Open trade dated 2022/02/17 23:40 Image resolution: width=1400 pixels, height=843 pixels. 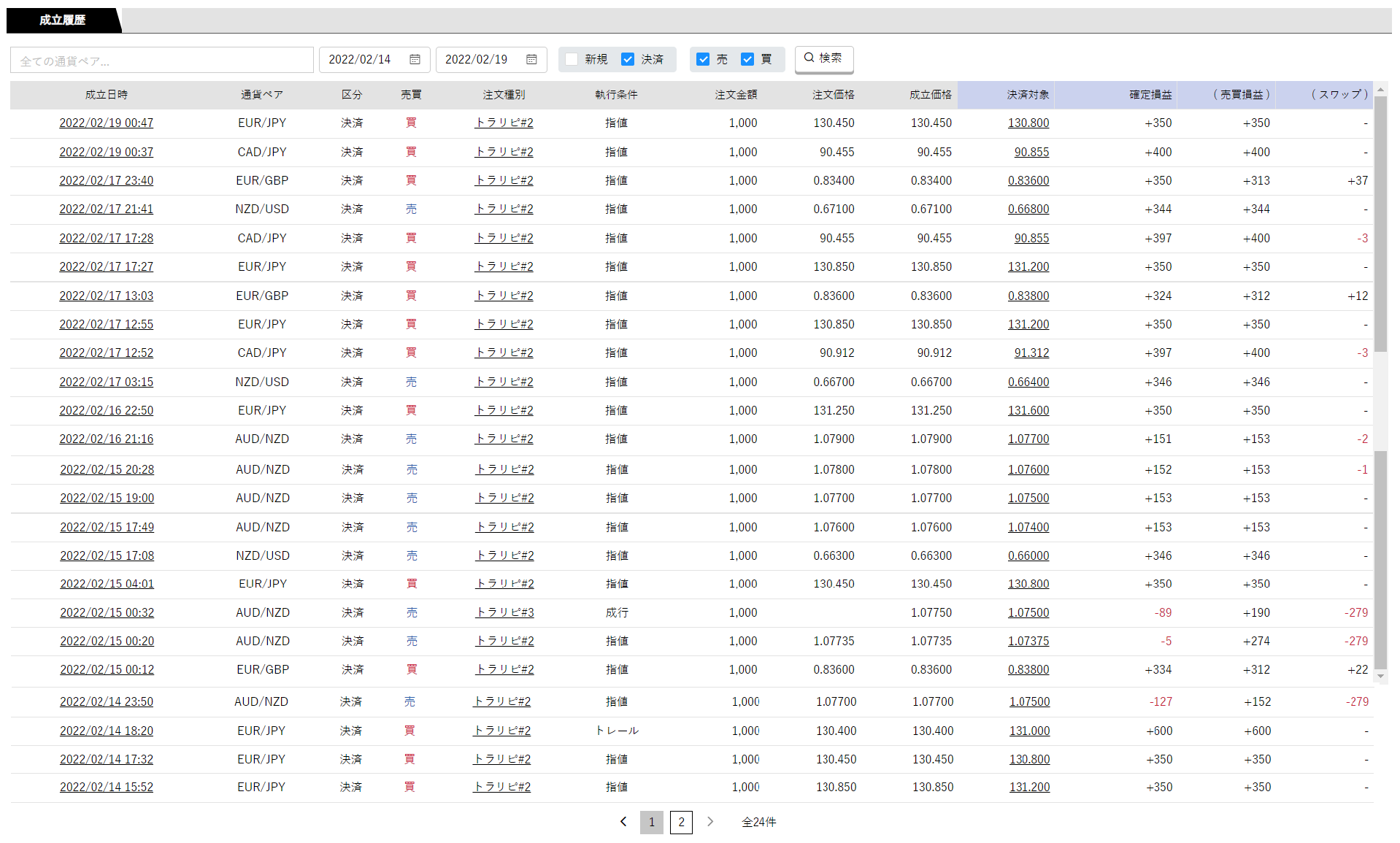(107, 180)
